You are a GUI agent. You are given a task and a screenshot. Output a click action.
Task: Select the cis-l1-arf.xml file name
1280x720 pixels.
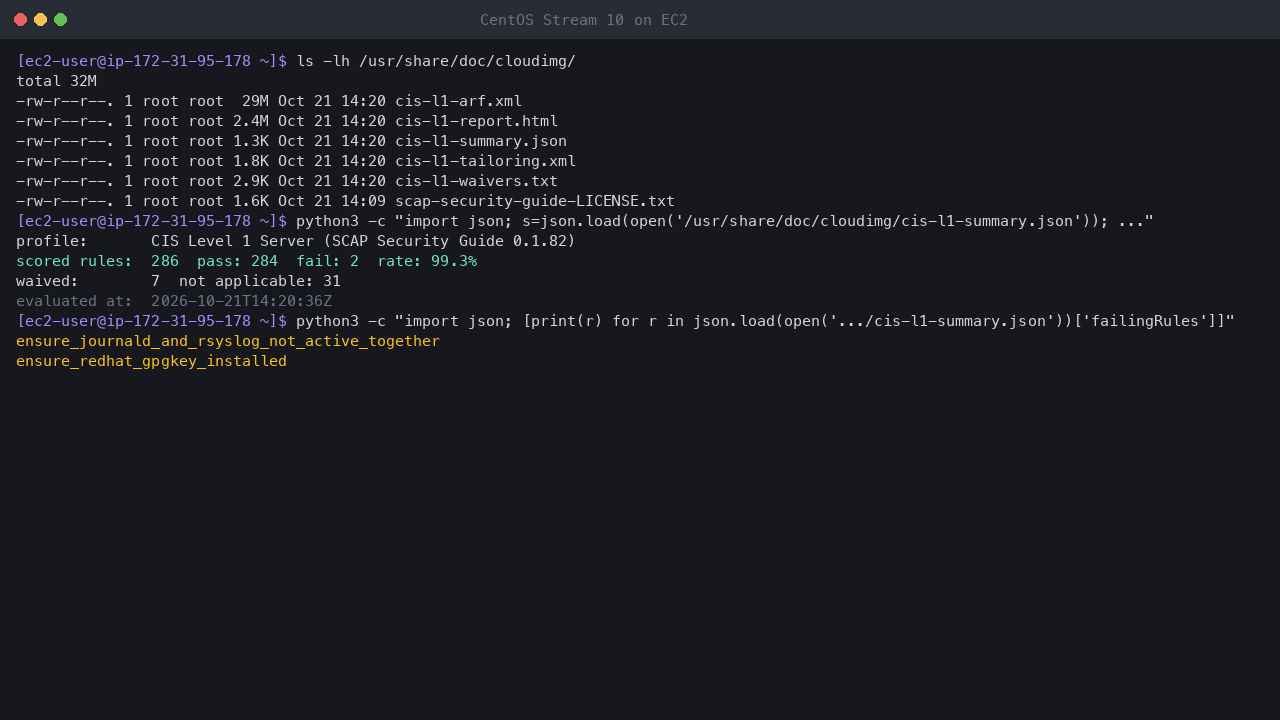pos(459,101)
